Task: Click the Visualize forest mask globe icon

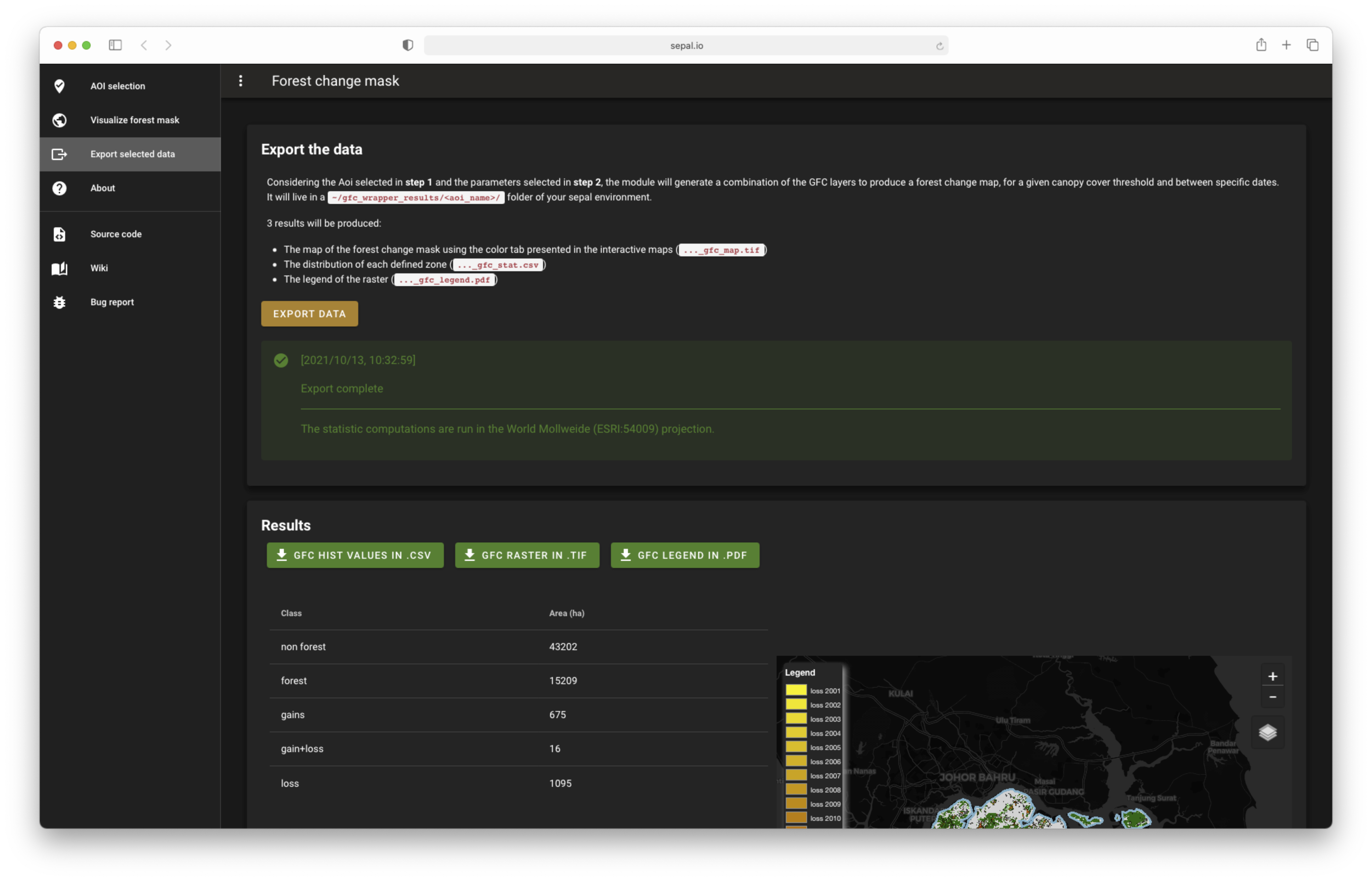Action: (59, 120)
